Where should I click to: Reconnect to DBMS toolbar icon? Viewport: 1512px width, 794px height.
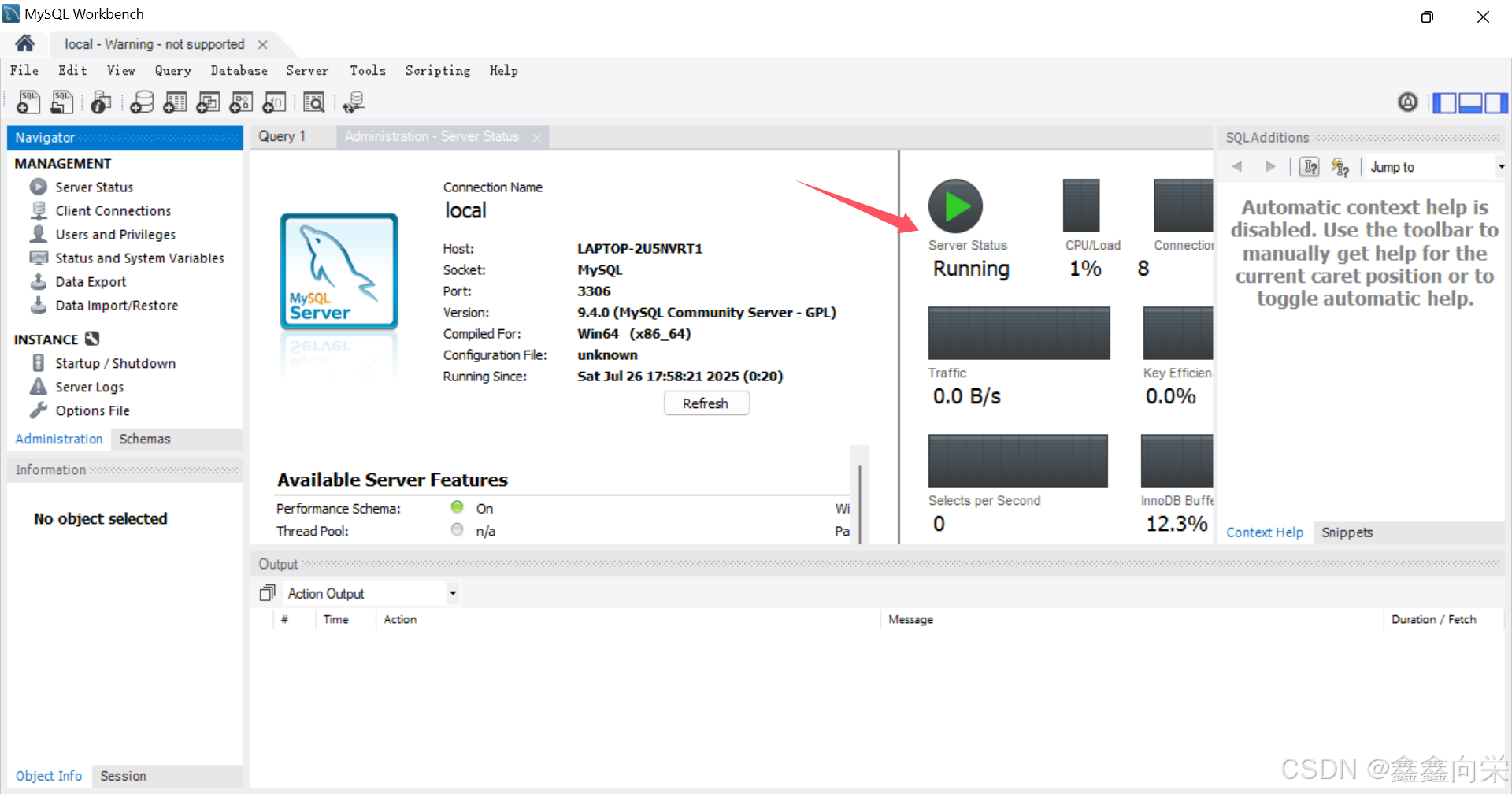(x=354, y=102)
